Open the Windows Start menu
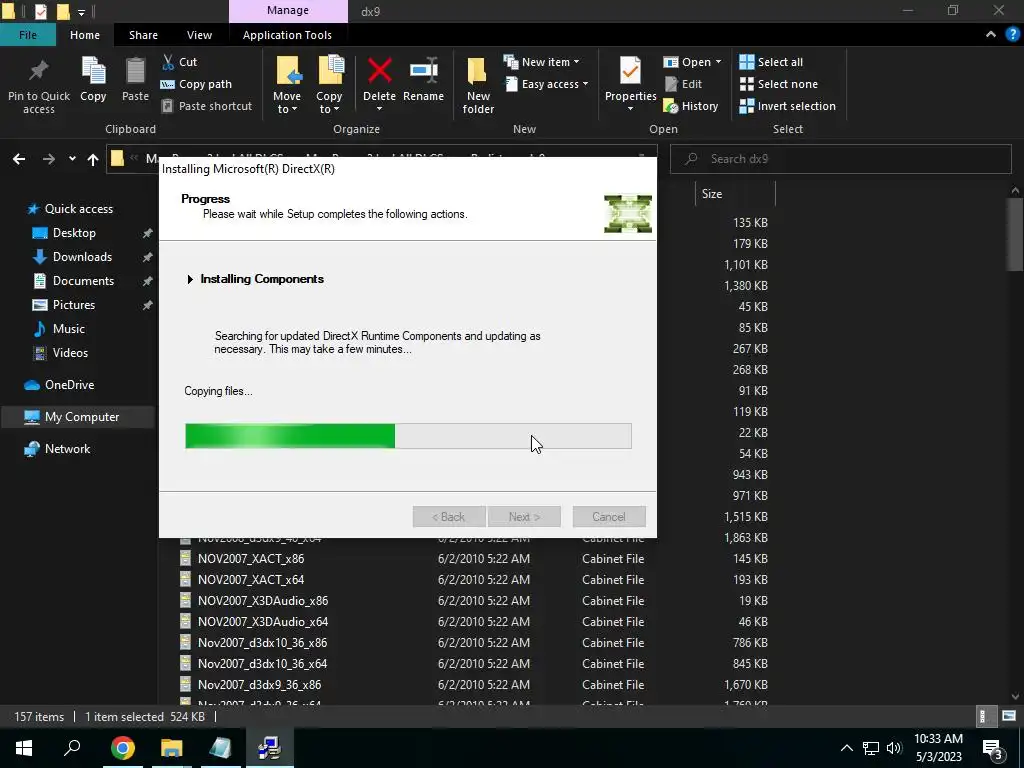The height and width of the screenshot is (768, 1024). click(24, 748)
